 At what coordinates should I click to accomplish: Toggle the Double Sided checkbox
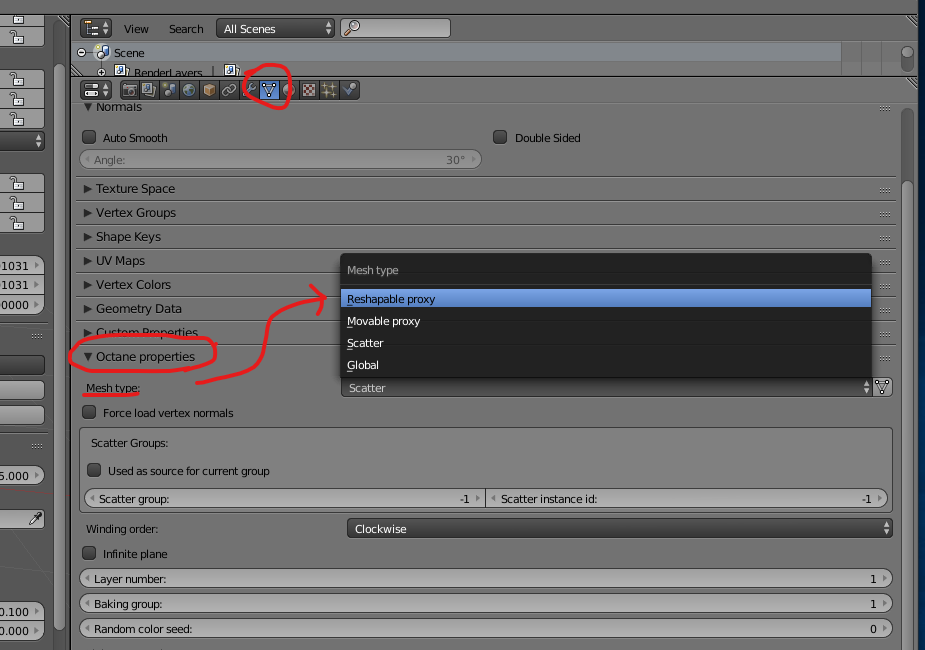[500, 137]
